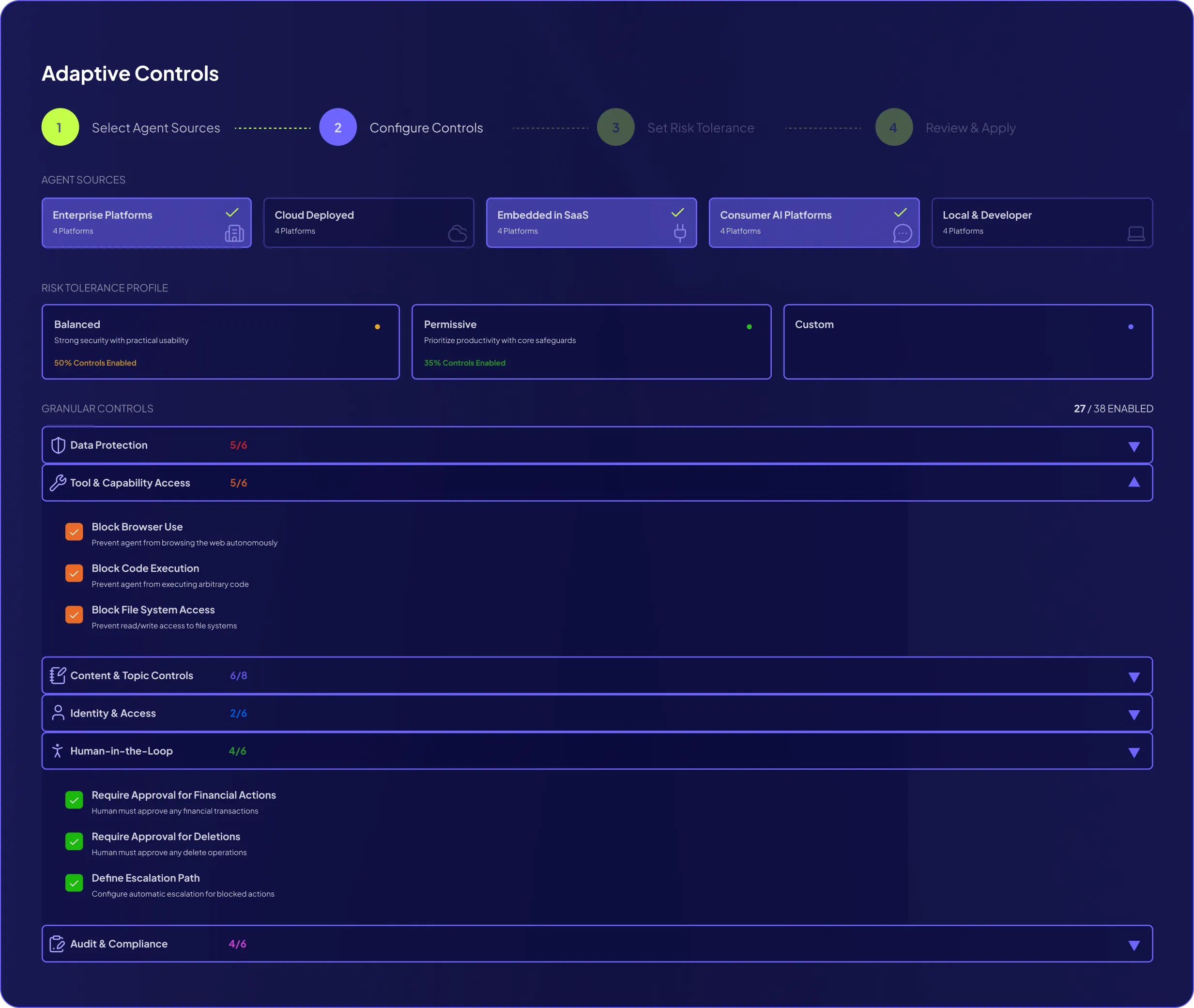Image resolution: width=1194 pixels, height=1008 pixels.
Task: Expand the Data Protection section arrow
Action: (x=1134, y=447)
